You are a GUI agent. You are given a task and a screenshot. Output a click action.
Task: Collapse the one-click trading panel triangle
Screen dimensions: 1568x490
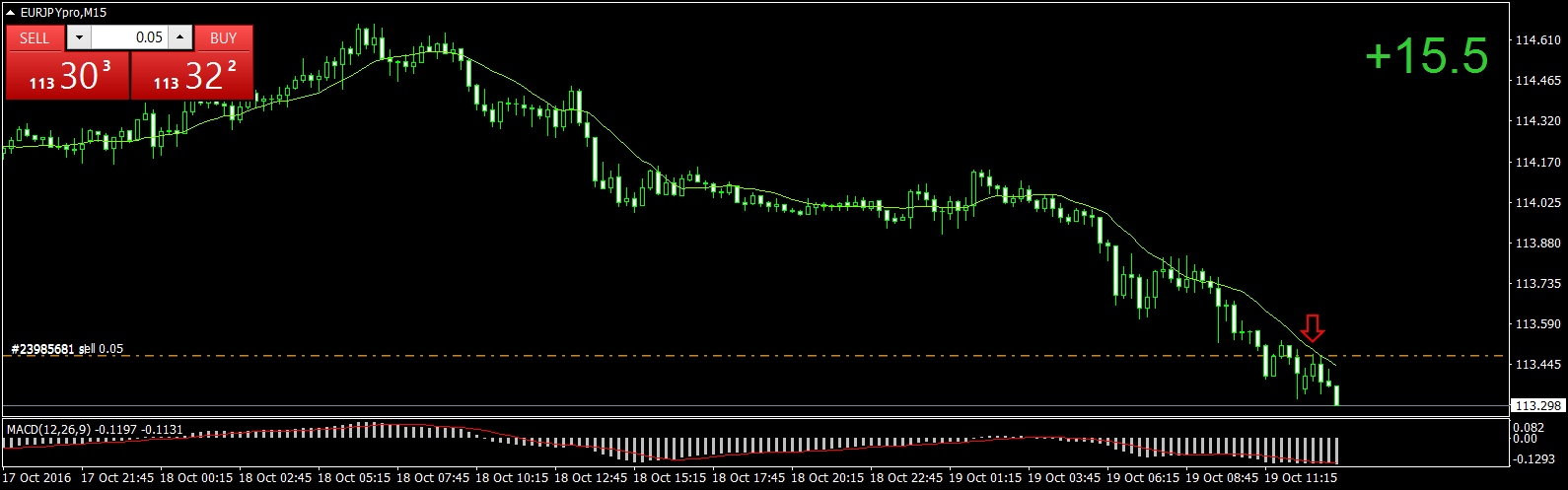pyautogui.click(x=11, y=13)
